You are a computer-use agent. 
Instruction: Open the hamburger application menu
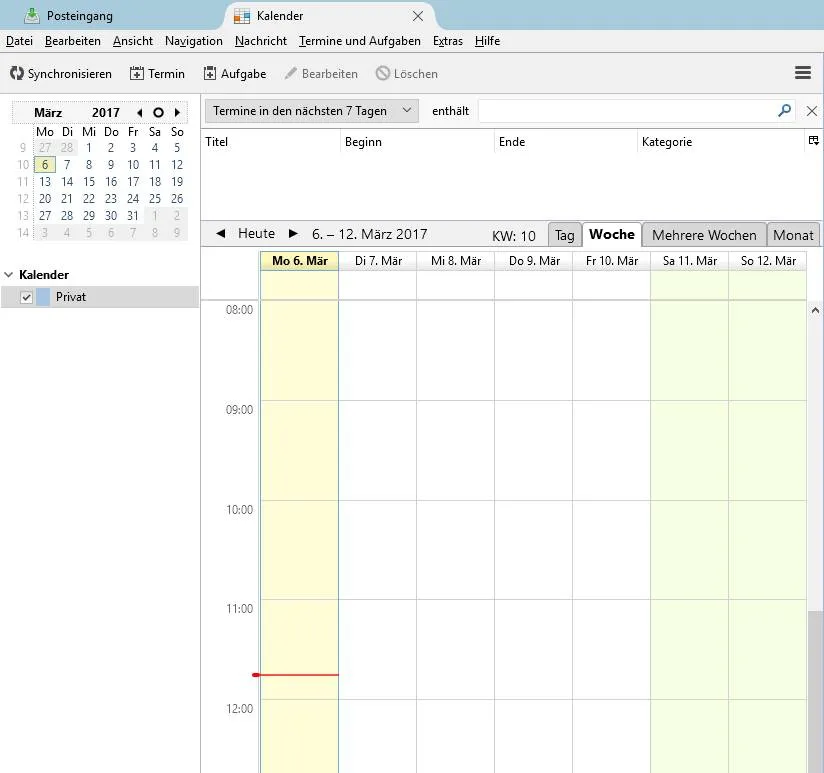click(x=802, y=73)
